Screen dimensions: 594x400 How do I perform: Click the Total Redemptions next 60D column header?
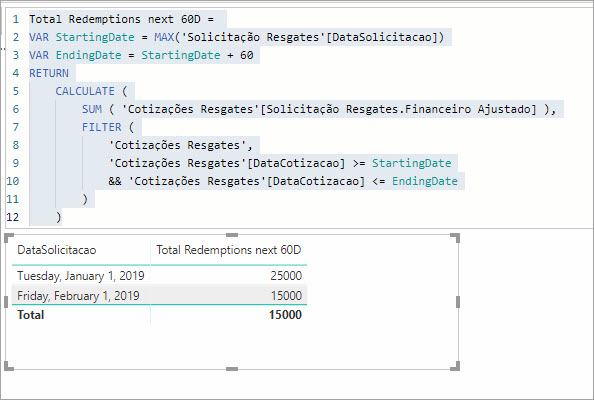point(229,250)
